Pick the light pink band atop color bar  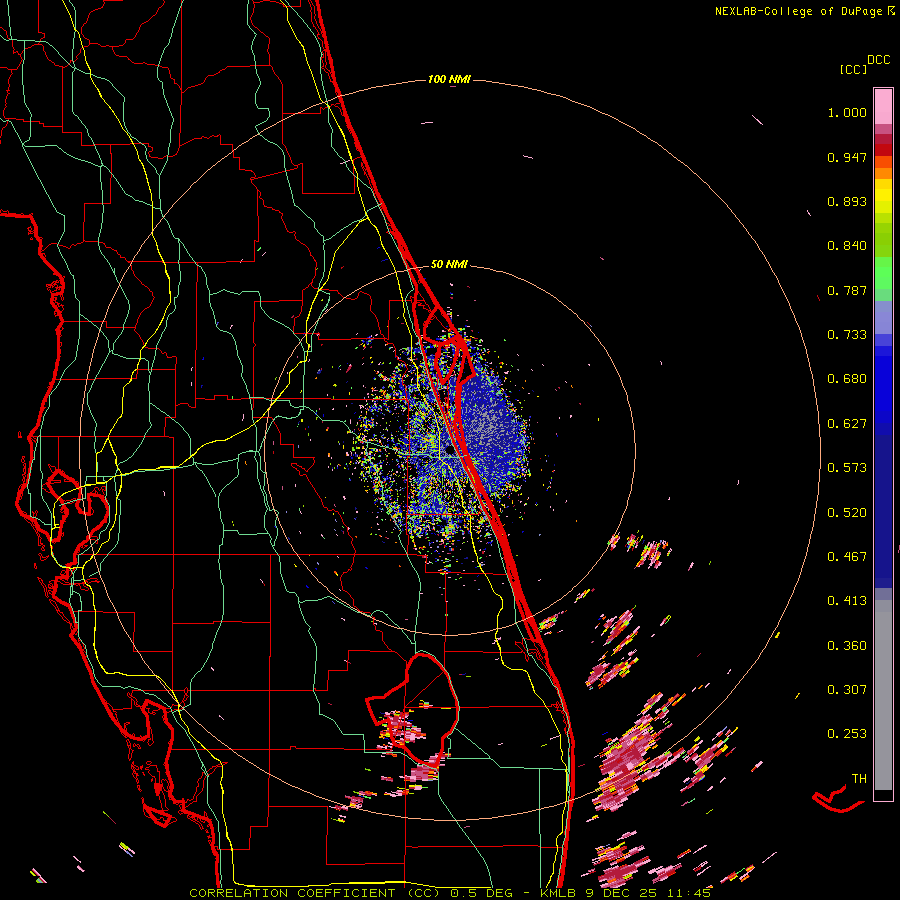883,107
